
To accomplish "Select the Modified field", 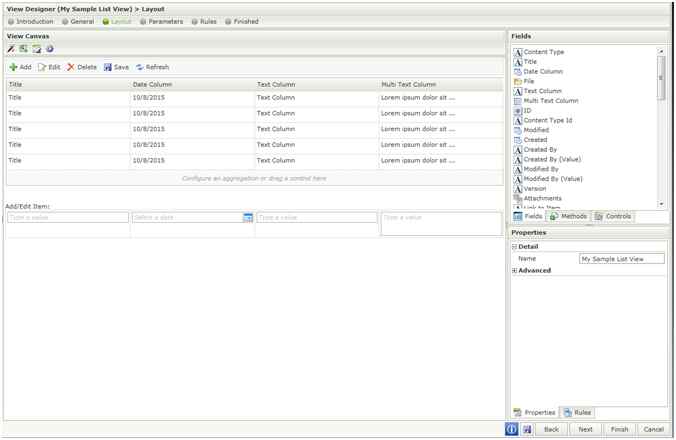I will [x=531, y=130].
